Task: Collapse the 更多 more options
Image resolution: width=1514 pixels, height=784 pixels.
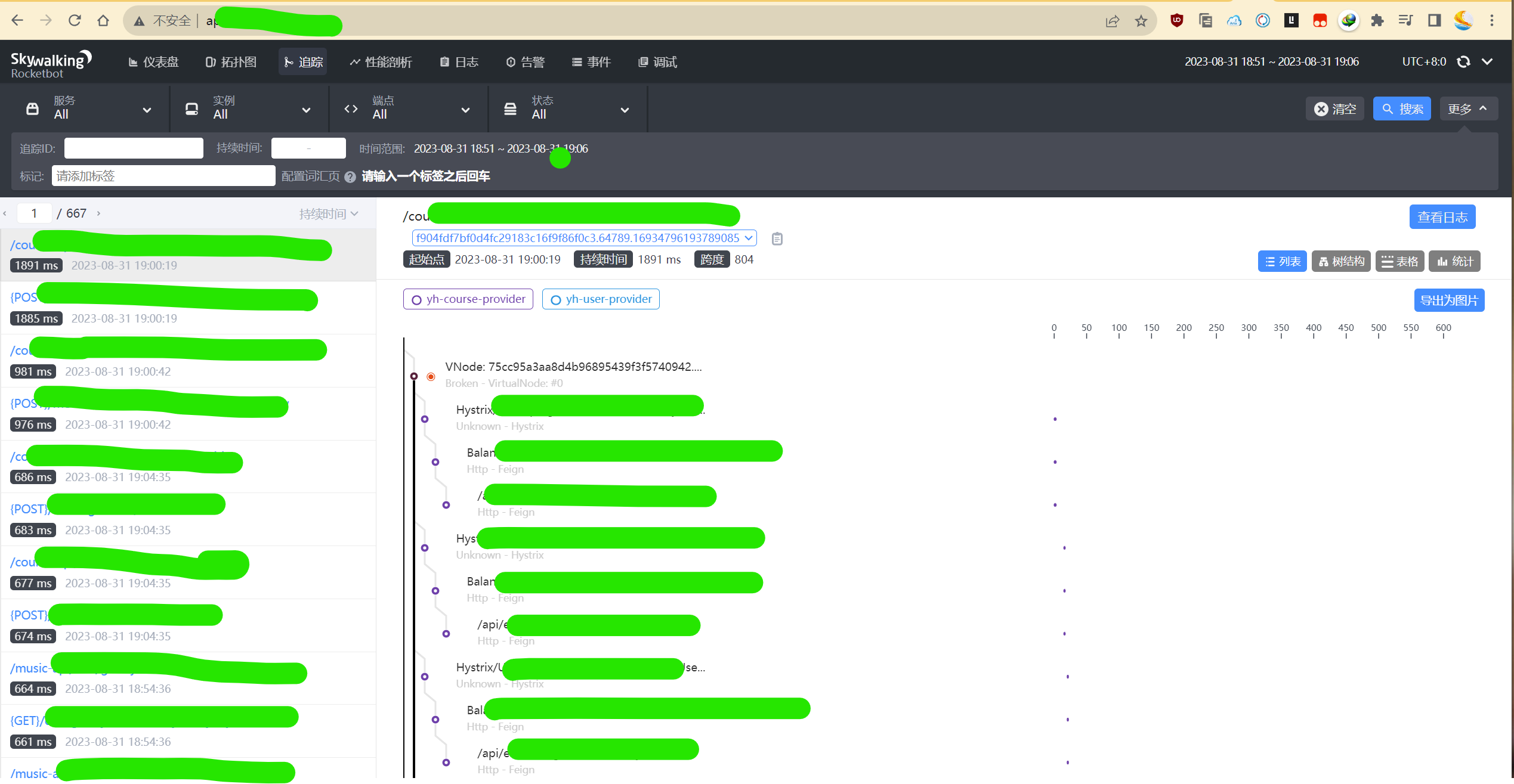Action: [1468, 109]
